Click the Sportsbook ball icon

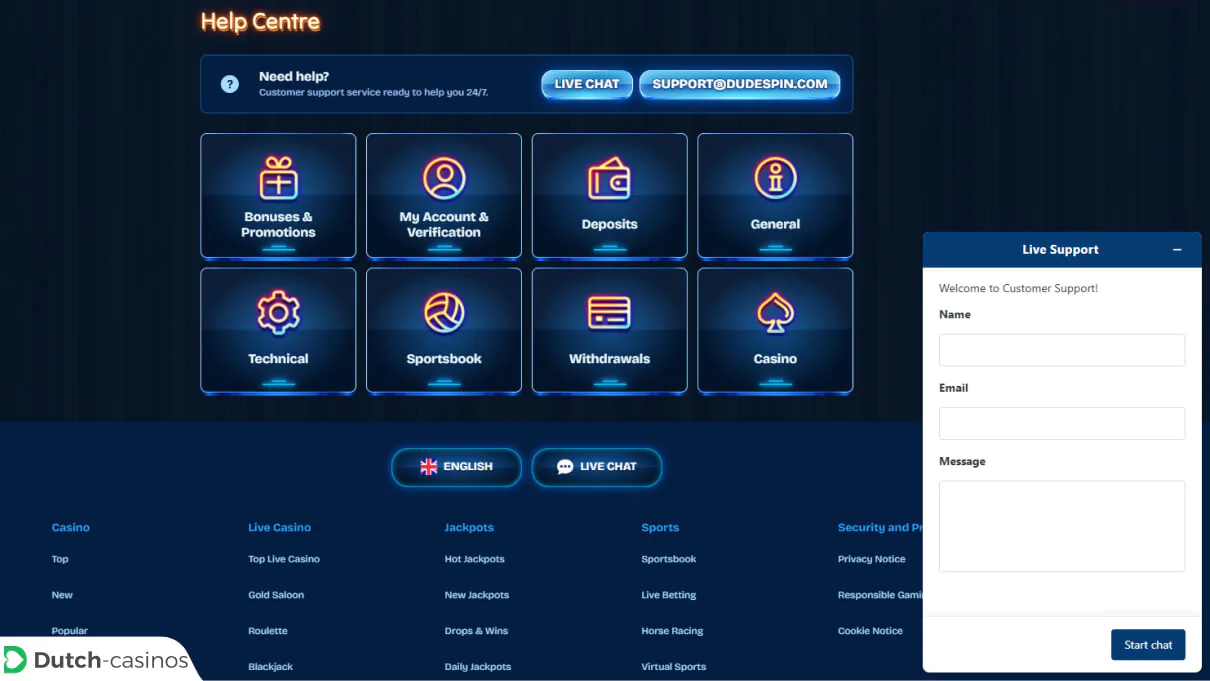[444, 313]
